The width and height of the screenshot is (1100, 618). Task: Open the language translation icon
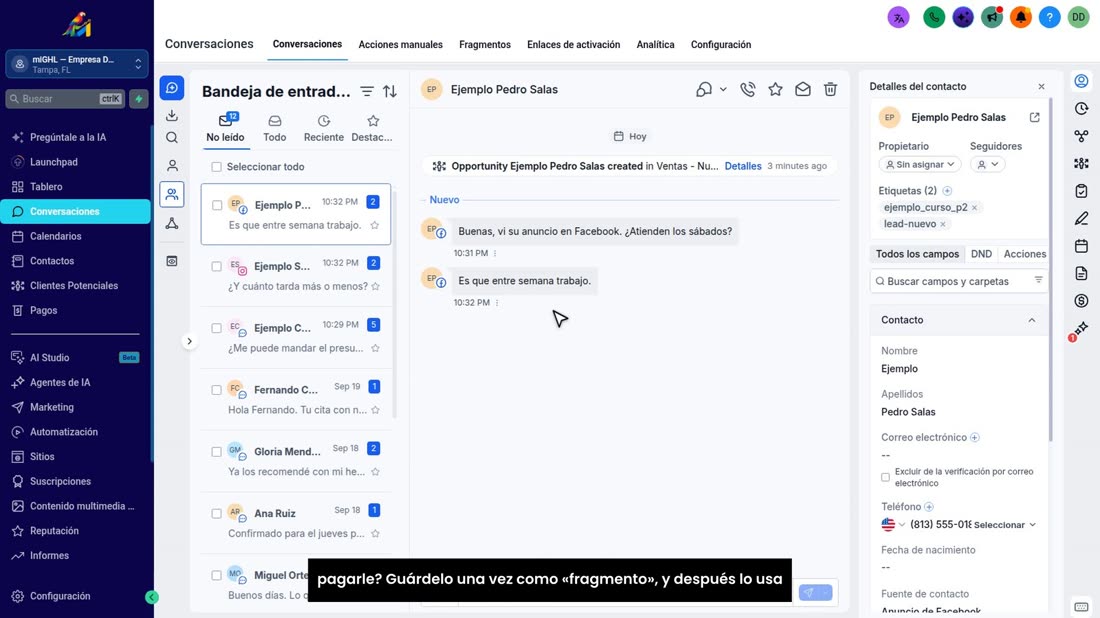pos(899,17)
